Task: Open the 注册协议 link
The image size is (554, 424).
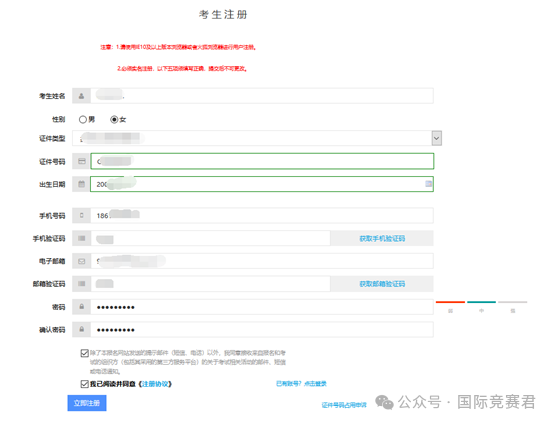Action: [155, 384]
